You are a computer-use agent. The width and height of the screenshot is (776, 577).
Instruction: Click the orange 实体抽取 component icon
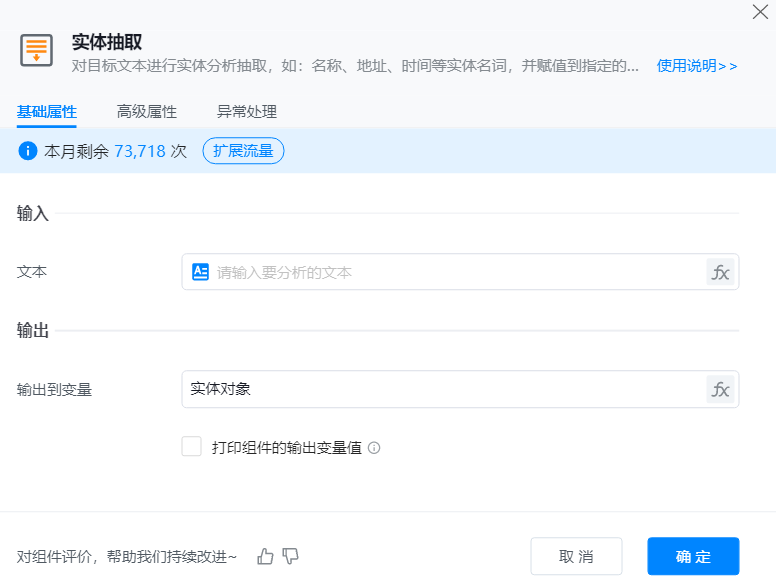(x=37, y=50)
